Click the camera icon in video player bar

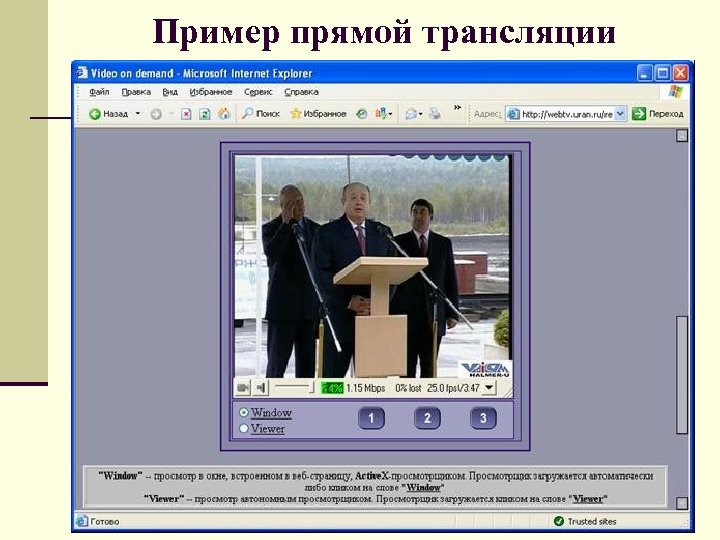coord(243,388)
